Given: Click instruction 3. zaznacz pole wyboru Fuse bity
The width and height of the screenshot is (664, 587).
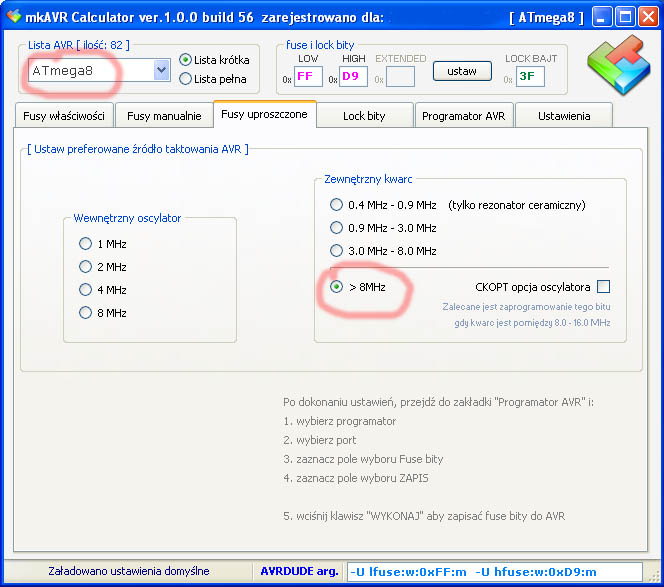Looking at the screenshot, I should [x=363, y=459].
